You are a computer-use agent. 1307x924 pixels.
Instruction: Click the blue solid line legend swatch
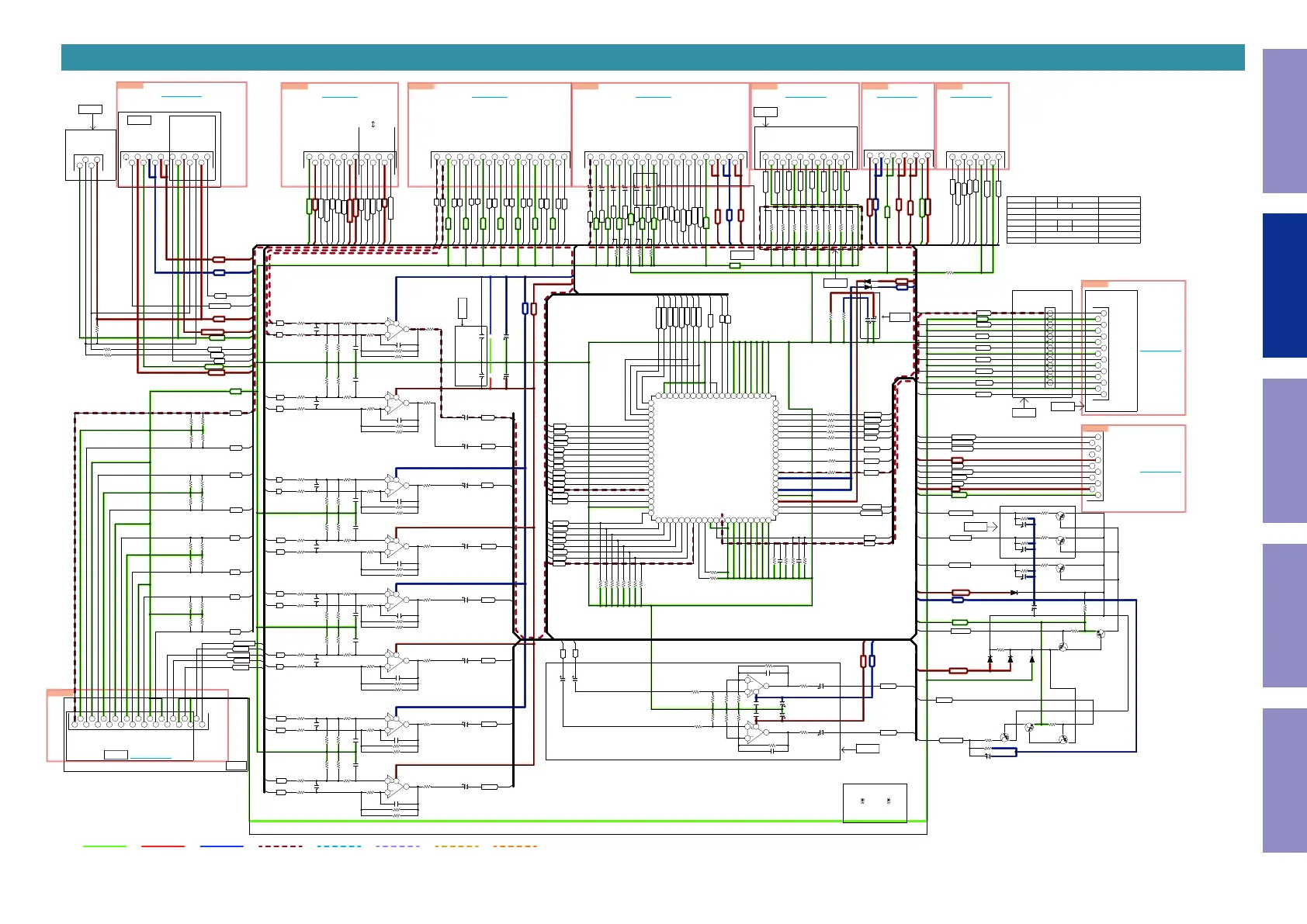point(221,846)
